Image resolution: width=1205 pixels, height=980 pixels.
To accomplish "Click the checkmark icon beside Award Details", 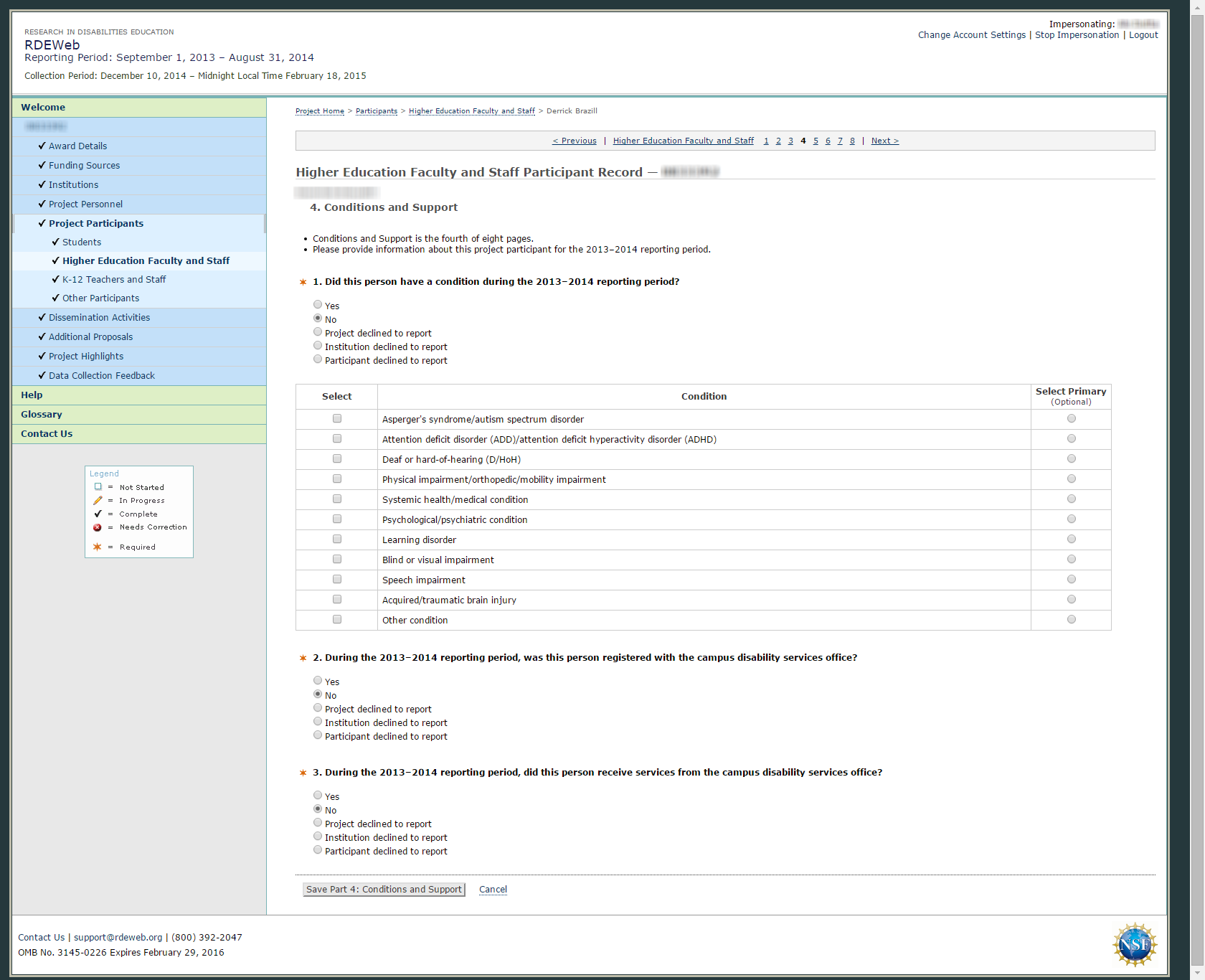I will click(x=42, y=146).
